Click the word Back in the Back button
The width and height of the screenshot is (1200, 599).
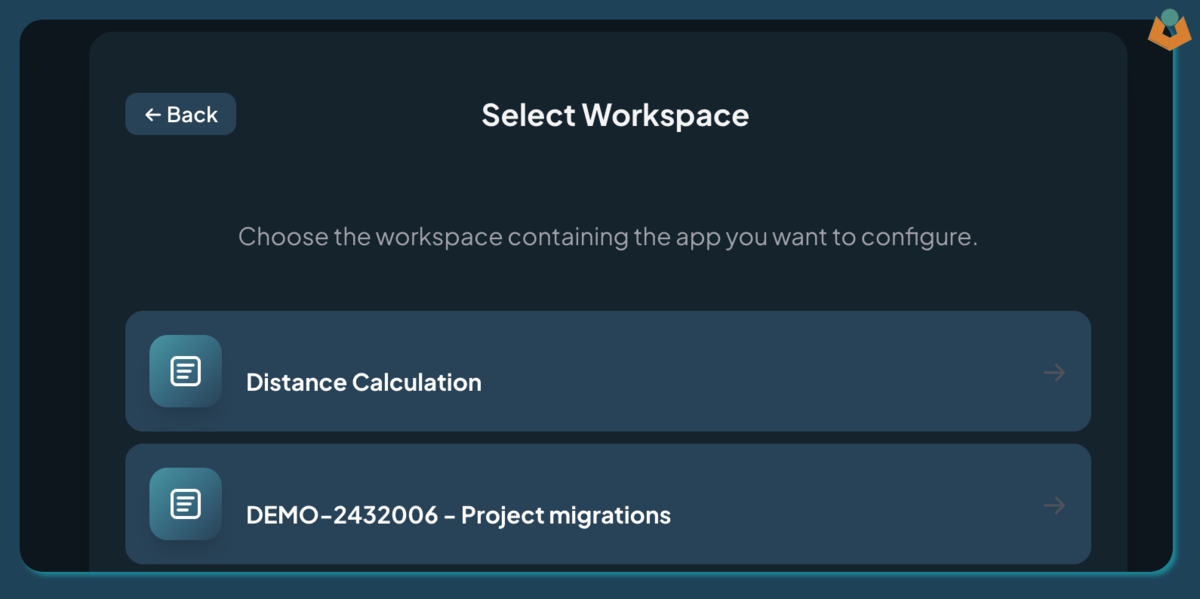tap(192, 115)
